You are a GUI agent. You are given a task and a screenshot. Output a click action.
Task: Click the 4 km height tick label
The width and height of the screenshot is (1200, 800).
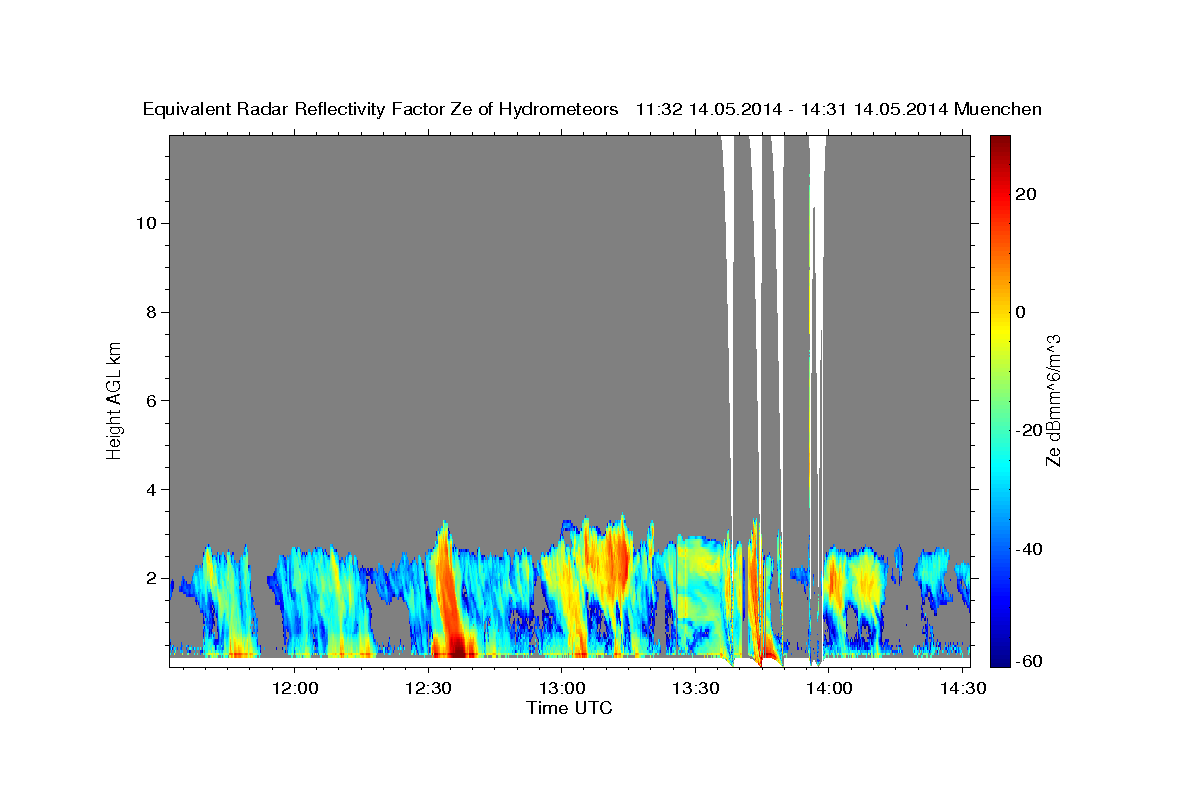pyautogui.click(x=148, y=490)
